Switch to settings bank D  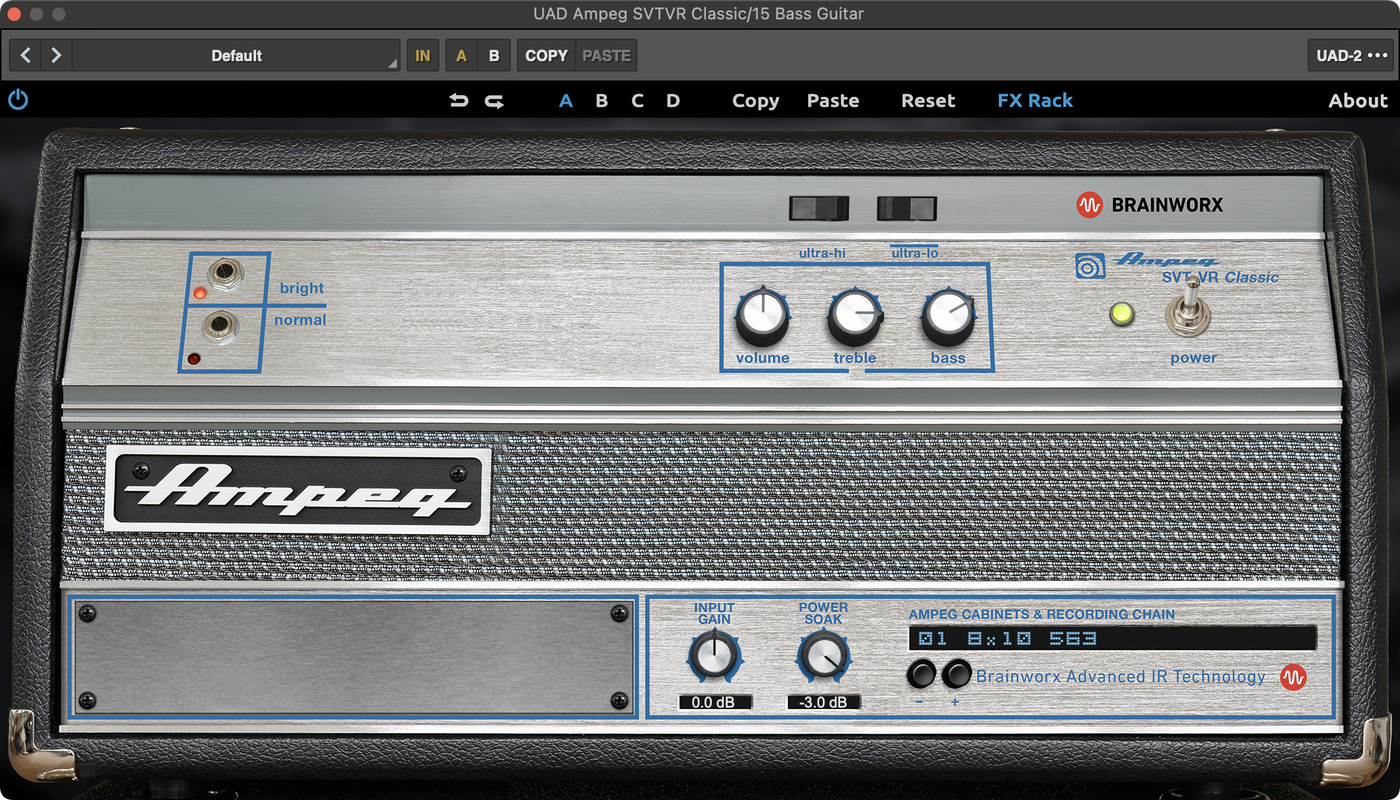pos(673,101)
